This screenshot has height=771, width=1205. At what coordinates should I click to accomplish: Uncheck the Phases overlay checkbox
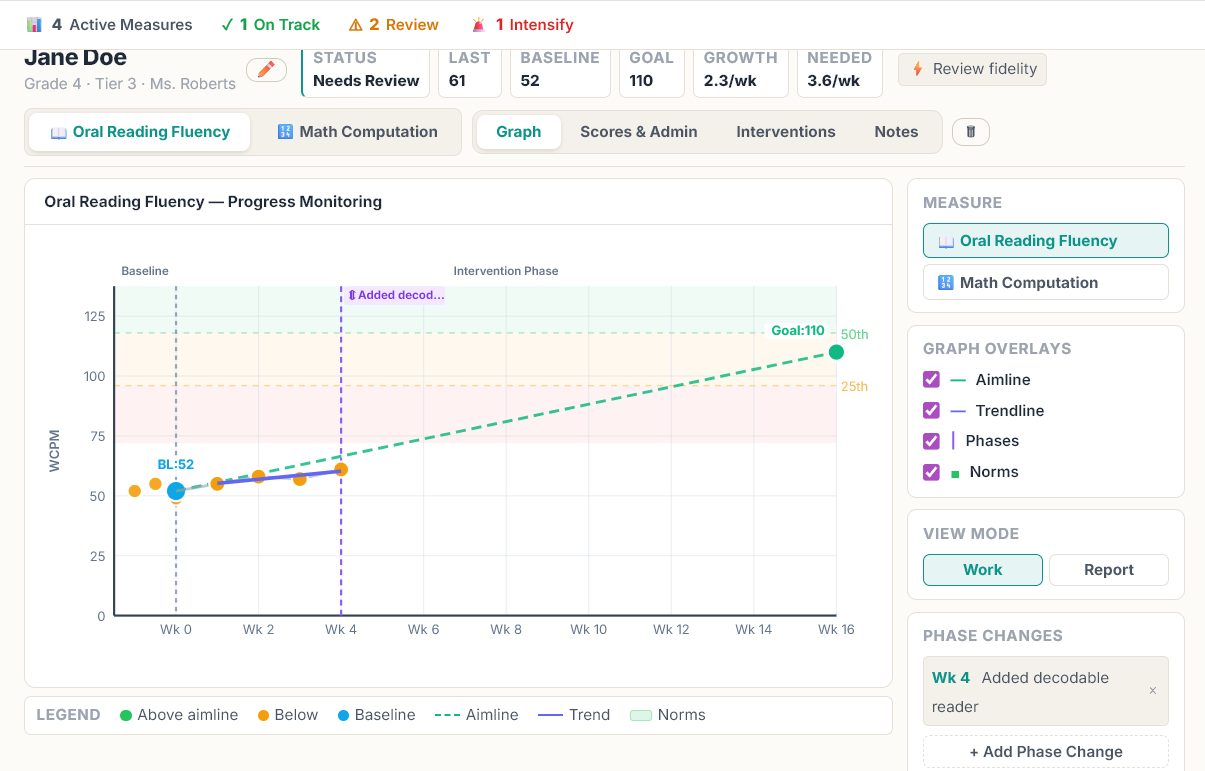(x=931, y=441)
